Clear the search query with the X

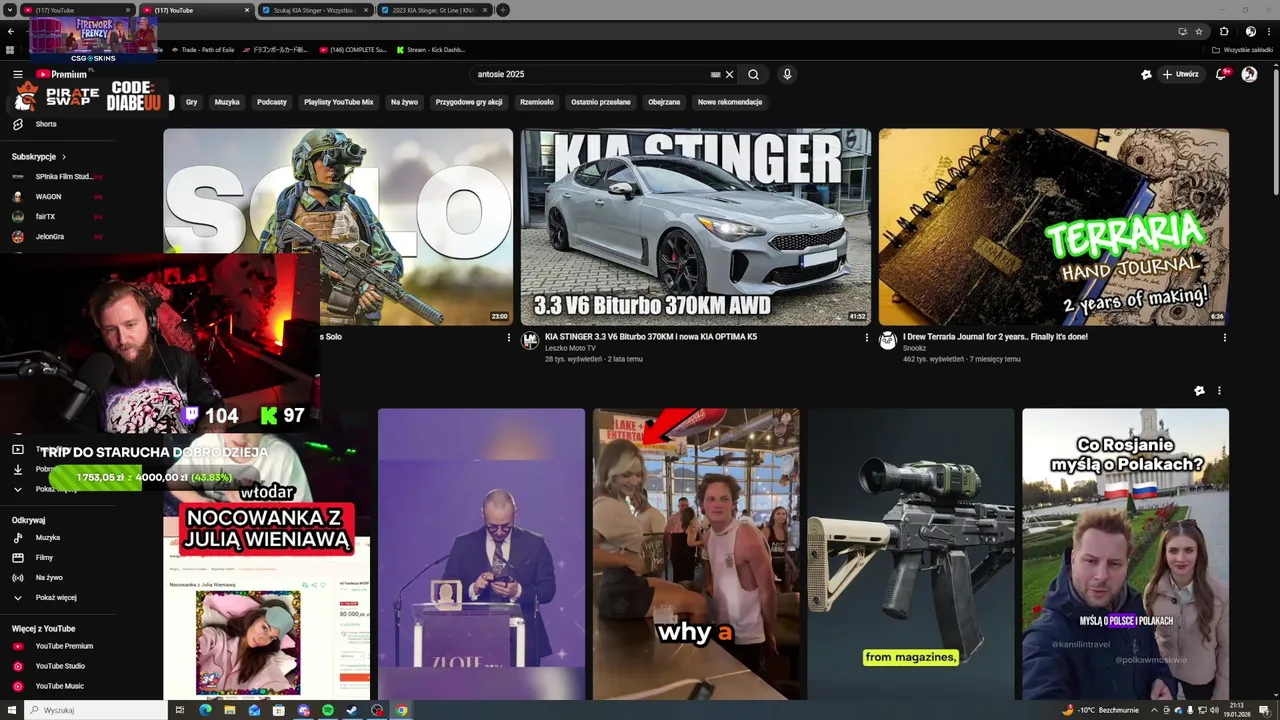pyautogui.click(x=729, y=74)
